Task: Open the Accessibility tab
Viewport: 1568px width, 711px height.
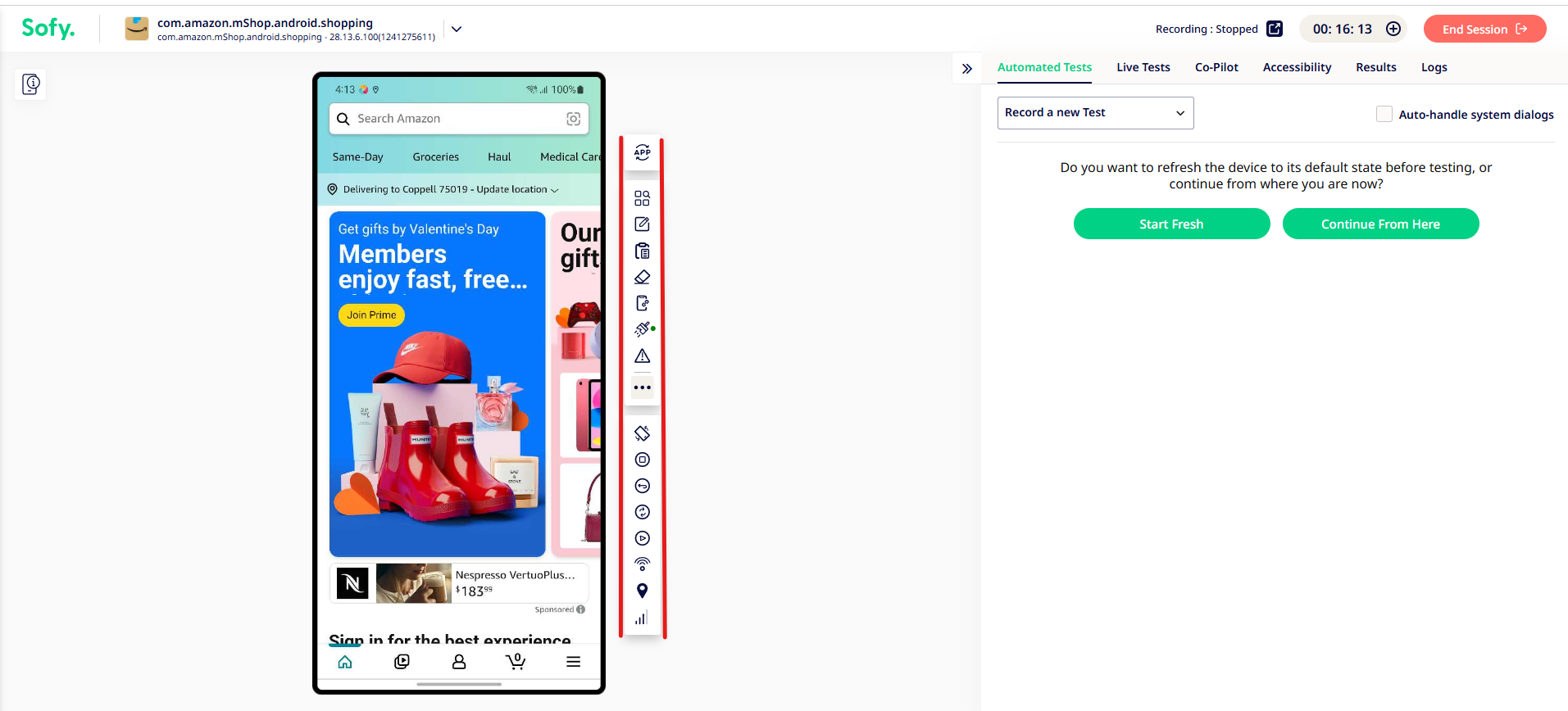Action: pos(1297,67)
